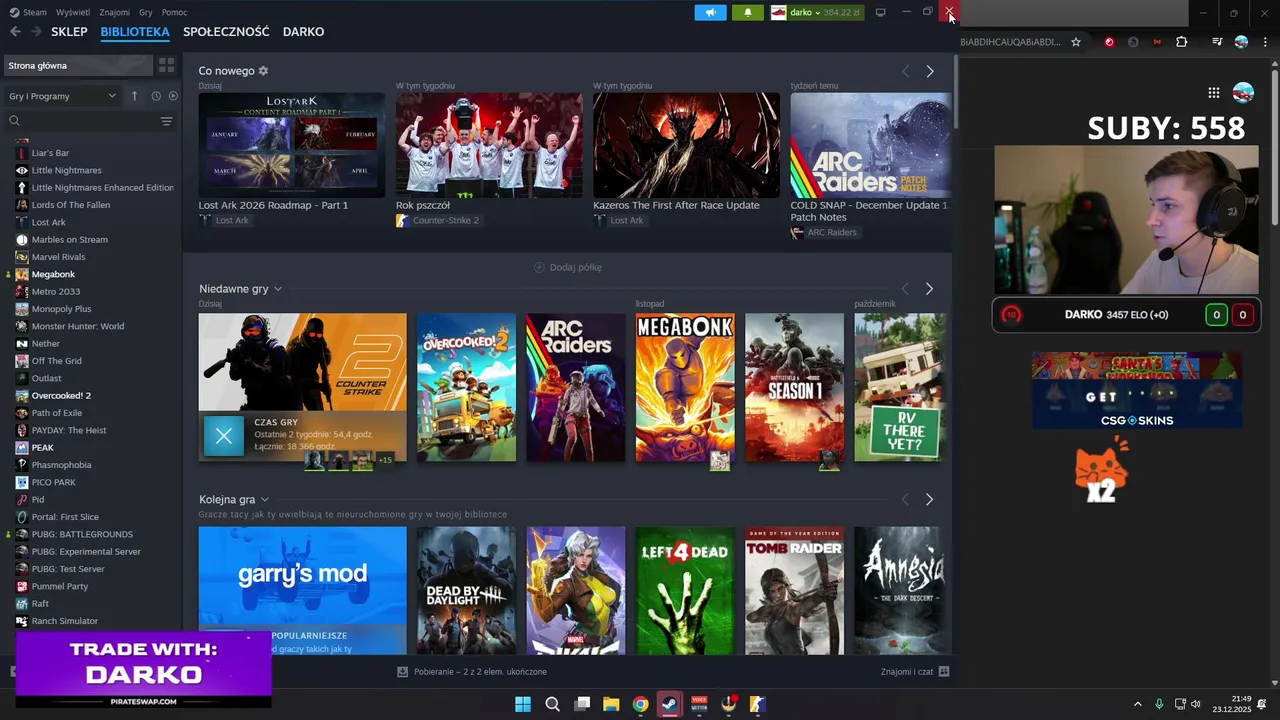Open Google apps grid in Chrome

tap(1214, 93)
